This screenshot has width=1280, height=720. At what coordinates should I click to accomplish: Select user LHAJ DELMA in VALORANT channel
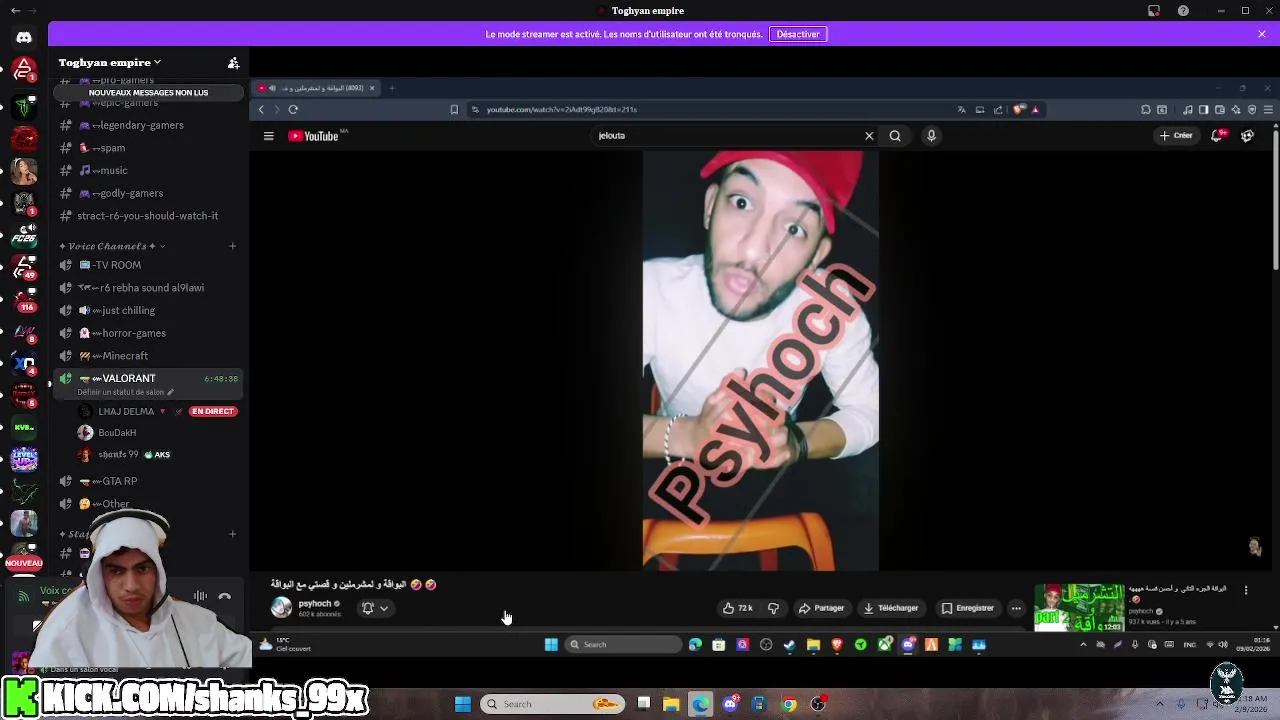(x=126, y=411)
